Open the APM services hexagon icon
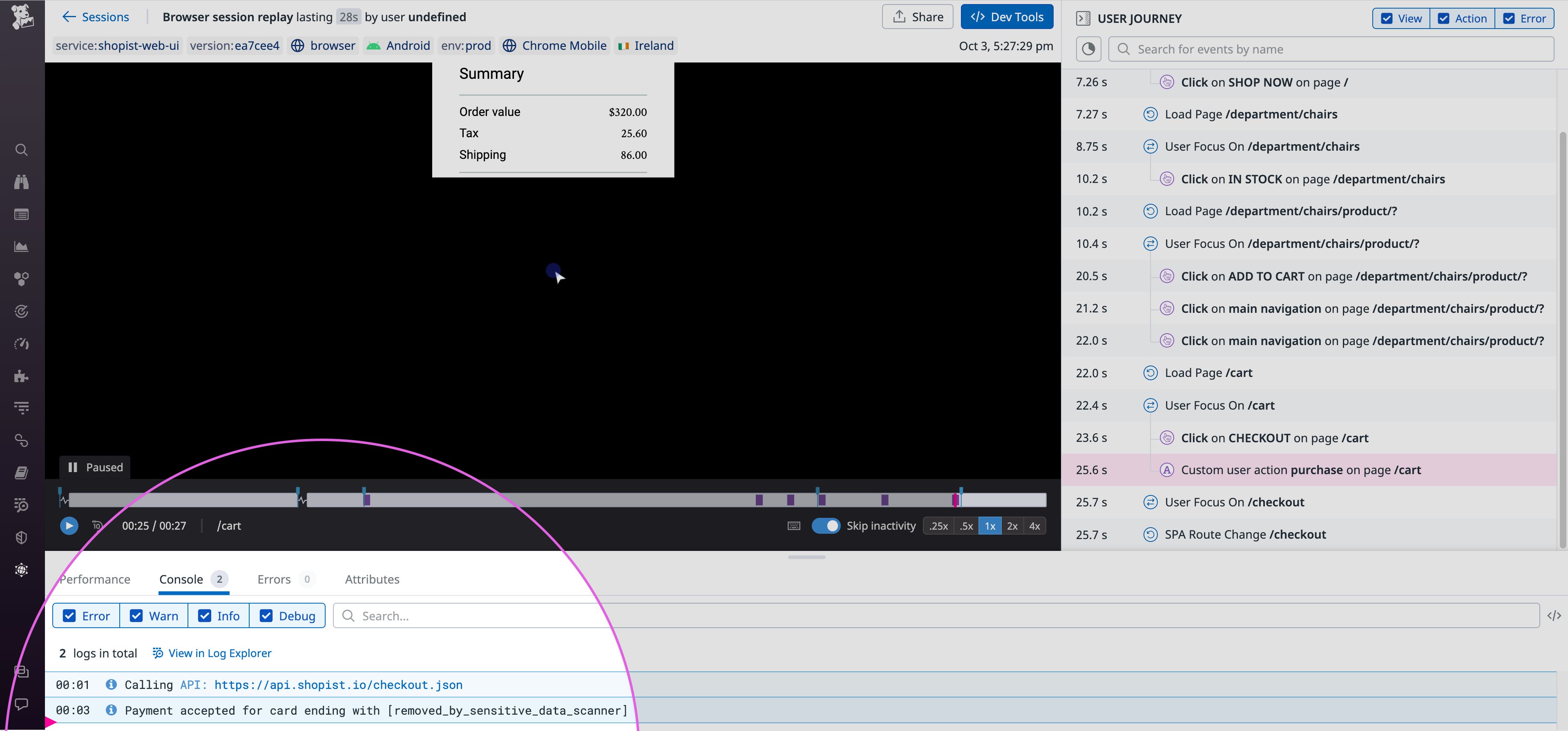Screen dimensions: 1568x731 [21, 279]
